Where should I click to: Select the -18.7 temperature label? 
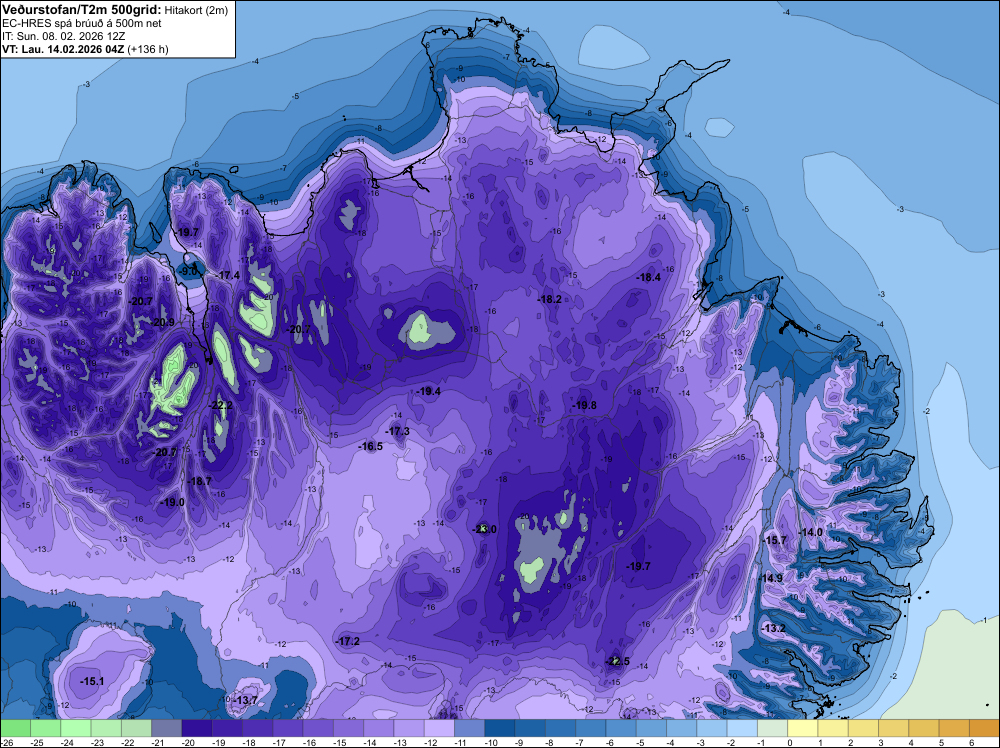click(x=199, y=481)
